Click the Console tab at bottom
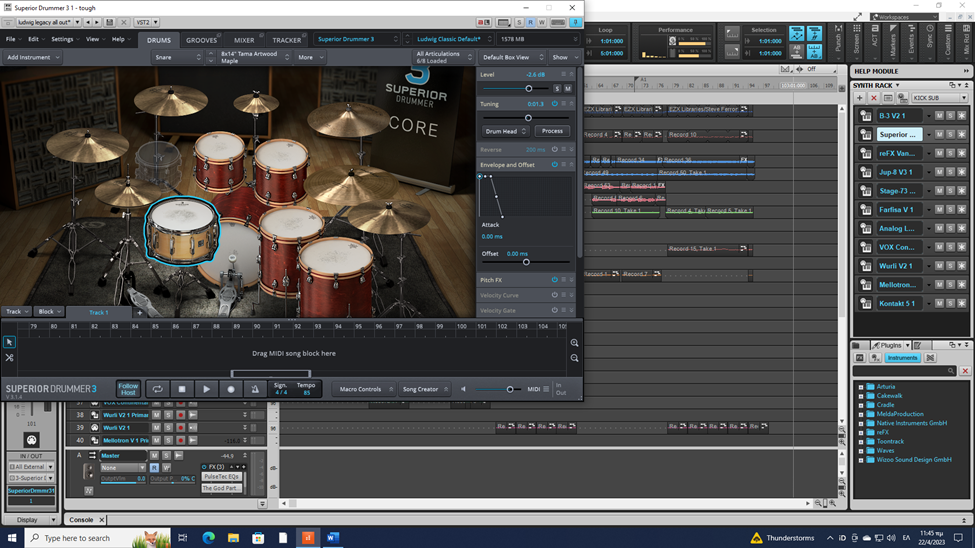The image size is (975, 548). tap(81, 520)
